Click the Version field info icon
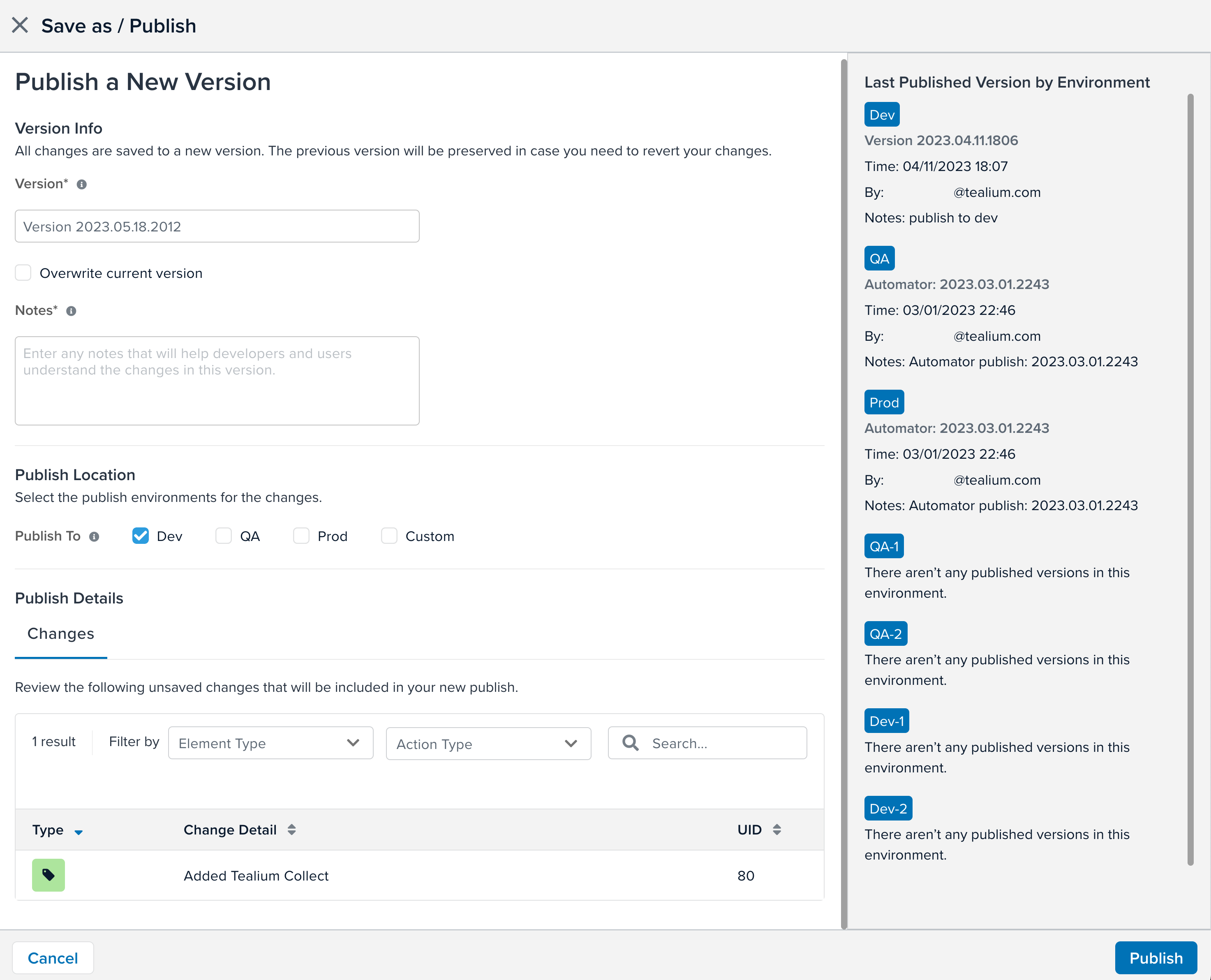This screenshot has width=1211, height=980. [82, 185]
